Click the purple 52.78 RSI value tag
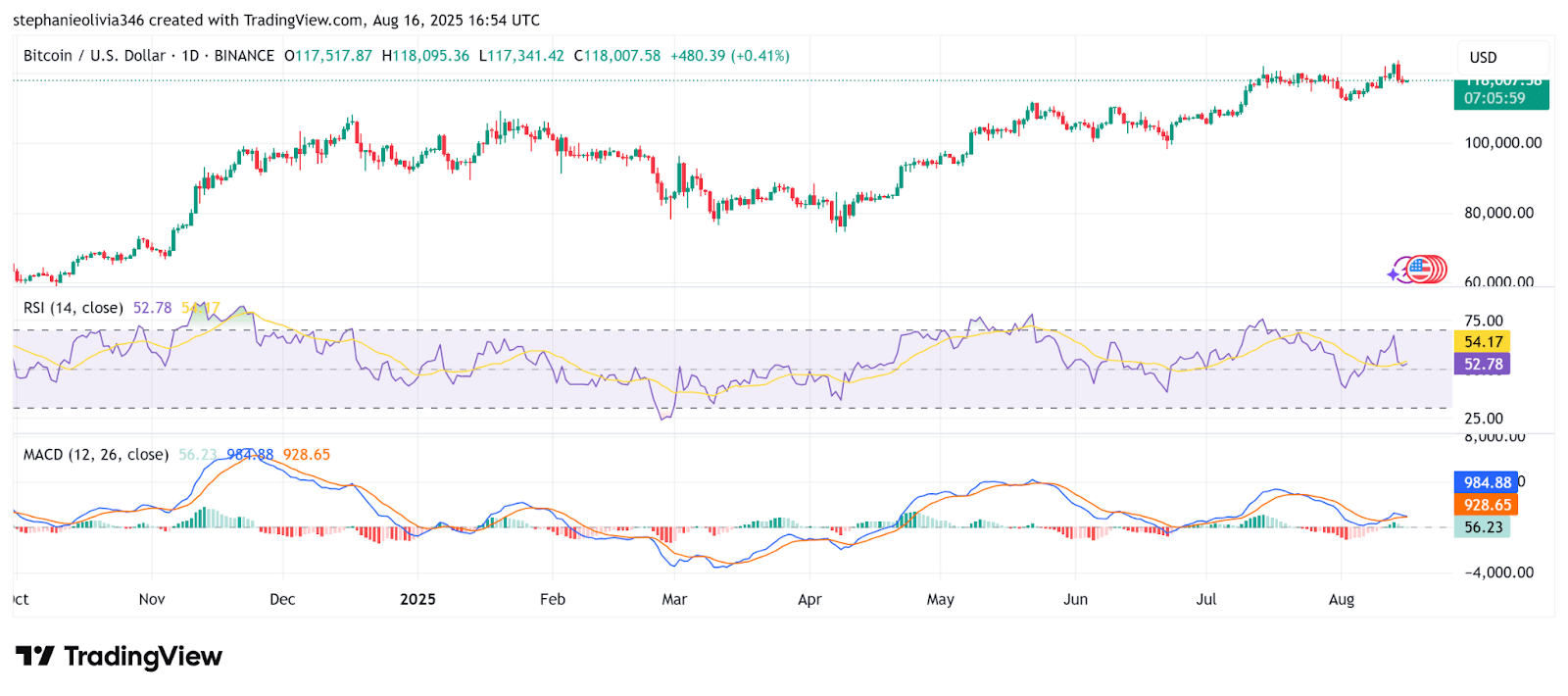1568x696 pixels. [1483, 364]
